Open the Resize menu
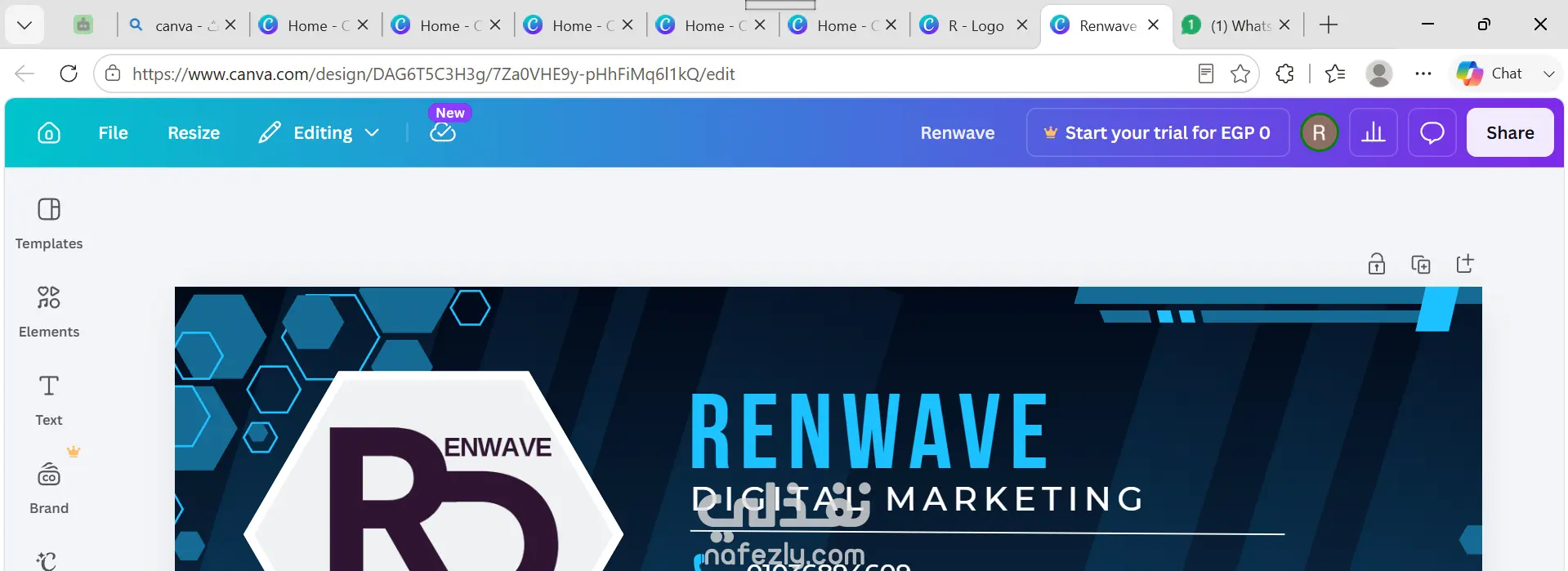Viewport: 1568px width, 571px height. pyautogui.click(x=194, y=133)
